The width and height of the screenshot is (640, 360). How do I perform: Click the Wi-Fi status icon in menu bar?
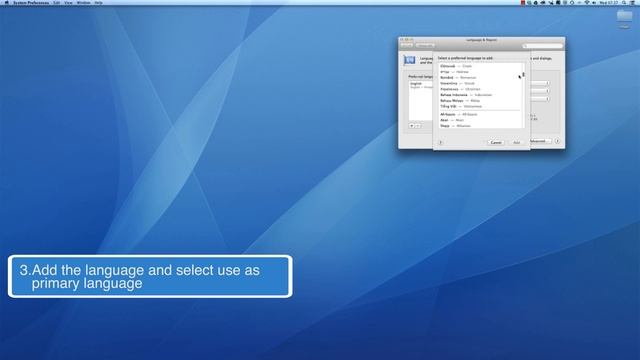click(x=587, y=2)
